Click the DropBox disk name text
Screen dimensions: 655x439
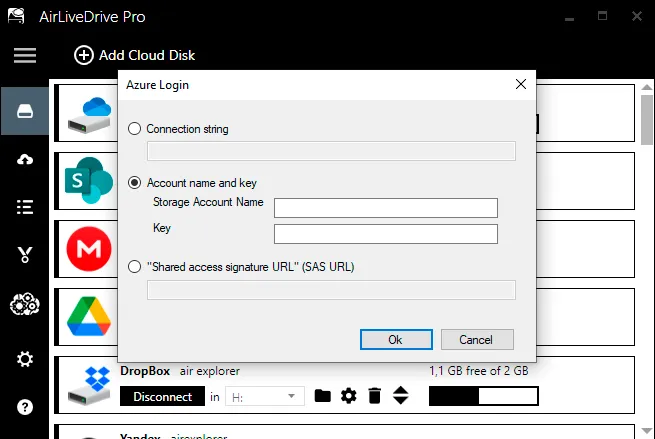tap(145, 371)
